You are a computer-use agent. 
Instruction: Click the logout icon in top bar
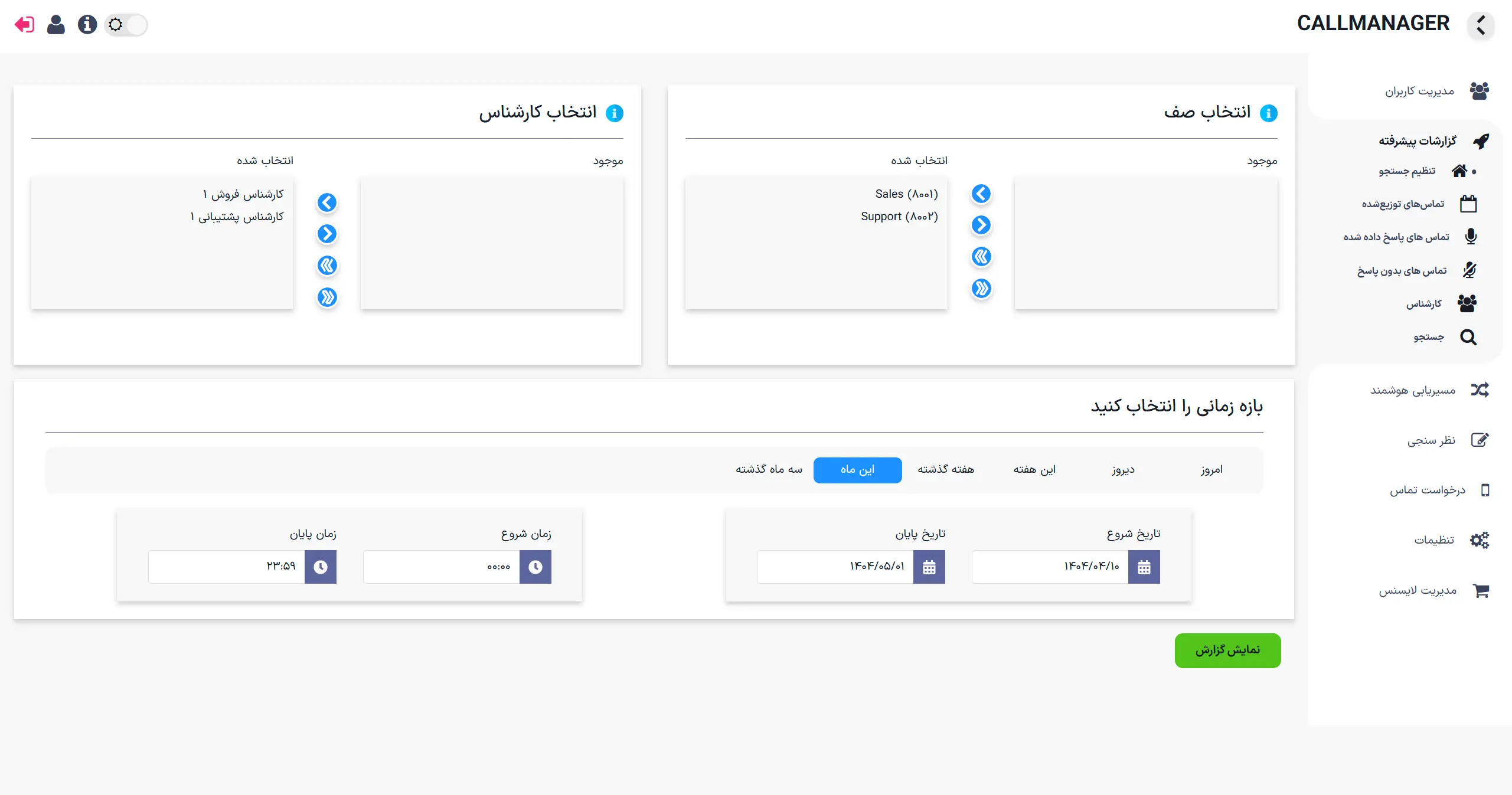pos(25,25)
